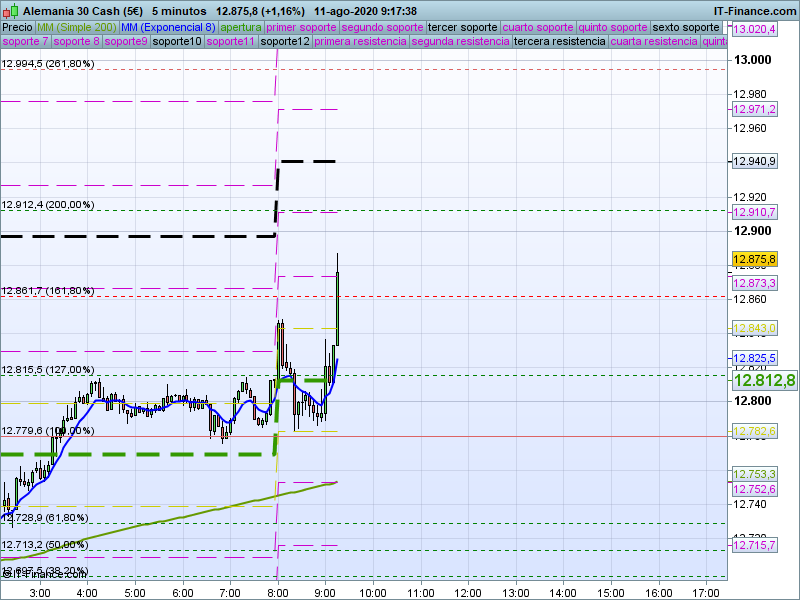Click the orange 12.875,8 current price tag
800x600 pixels.
755,259
